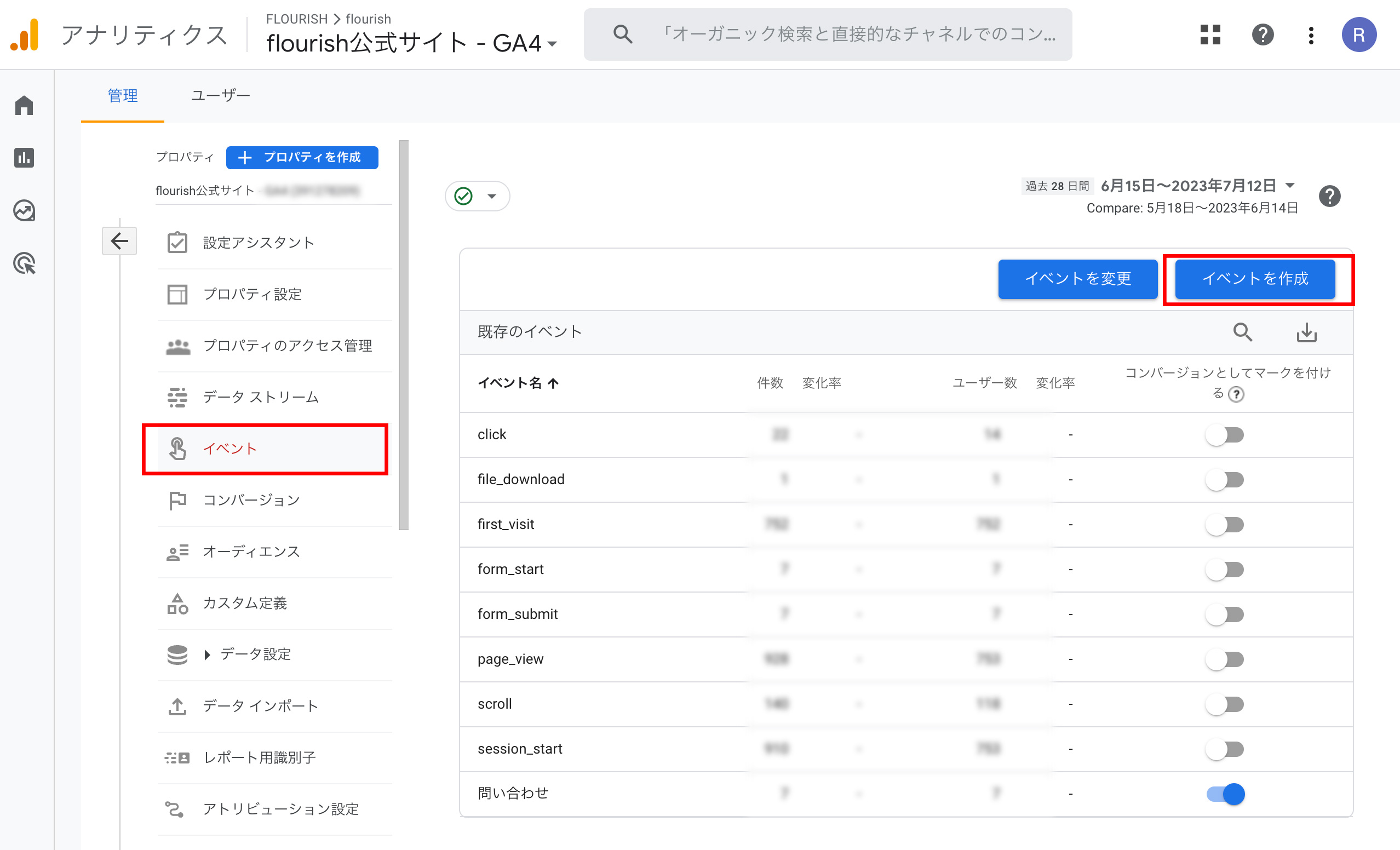The image size is (1400, 850).
Task: Open the Advertising icon in sidebar
Action: coord(25,263)
